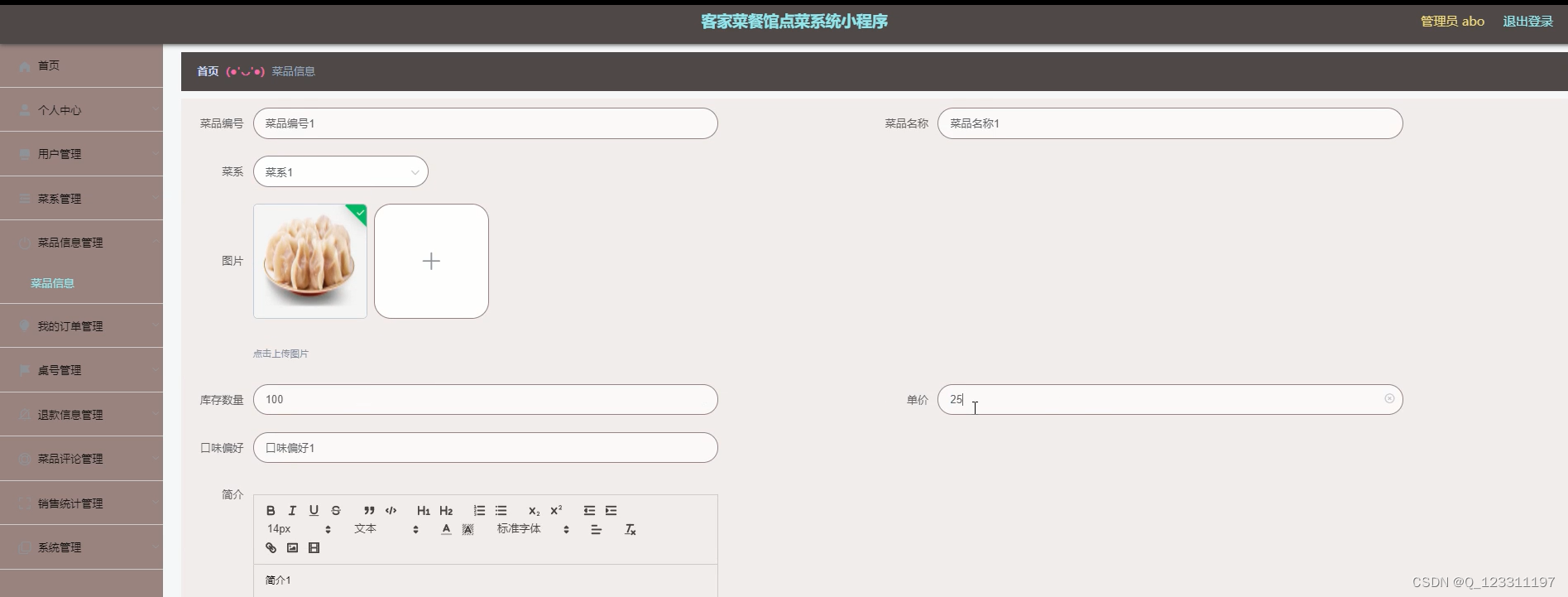The width and height of the screenshot is (1568, 597).
Task: Click the flag icon beside 桌号管理
Action: pyautogui.click(x=25, y=370)
